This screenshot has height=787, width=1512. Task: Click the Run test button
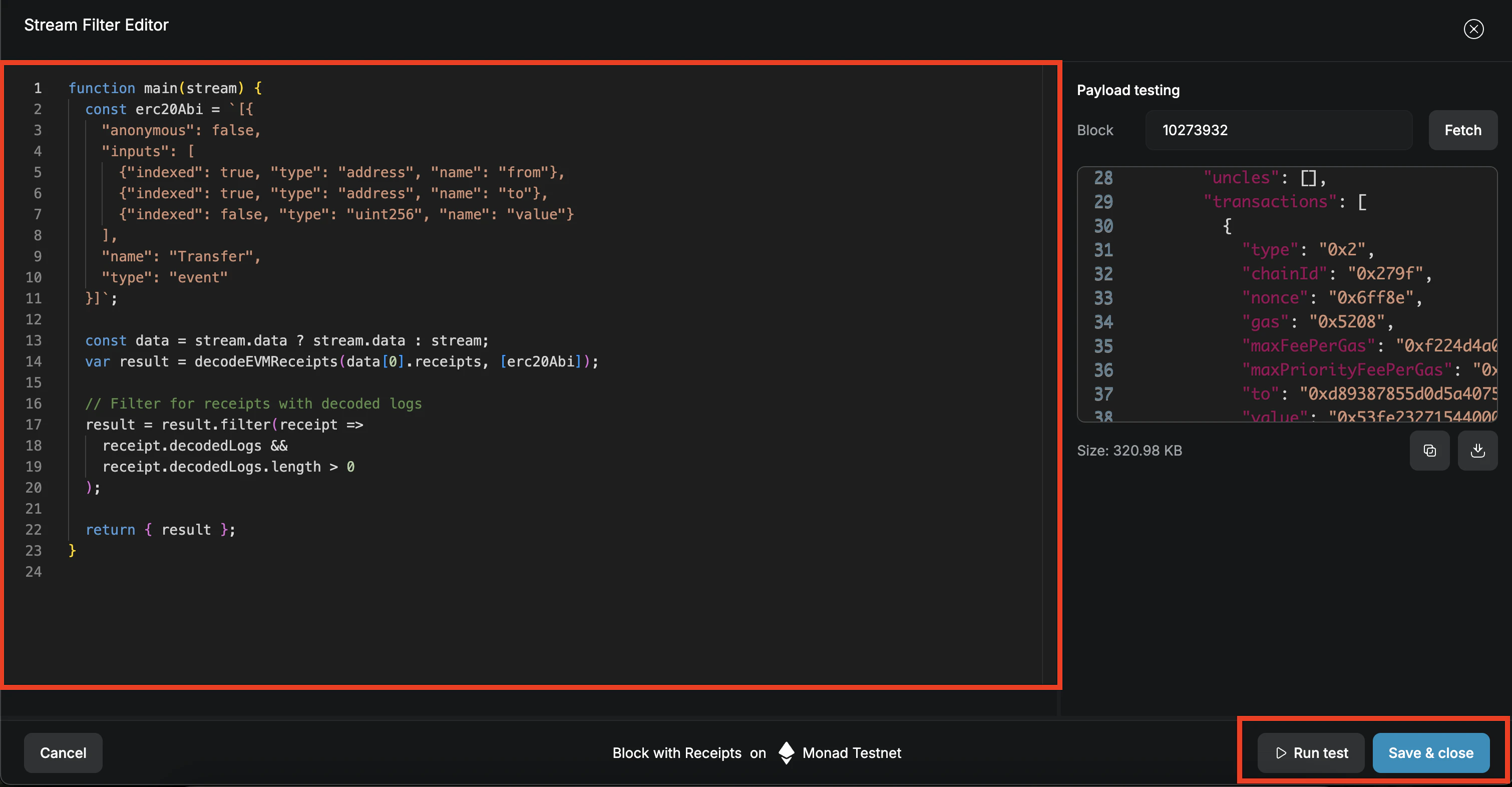[x=1310, y=753]
